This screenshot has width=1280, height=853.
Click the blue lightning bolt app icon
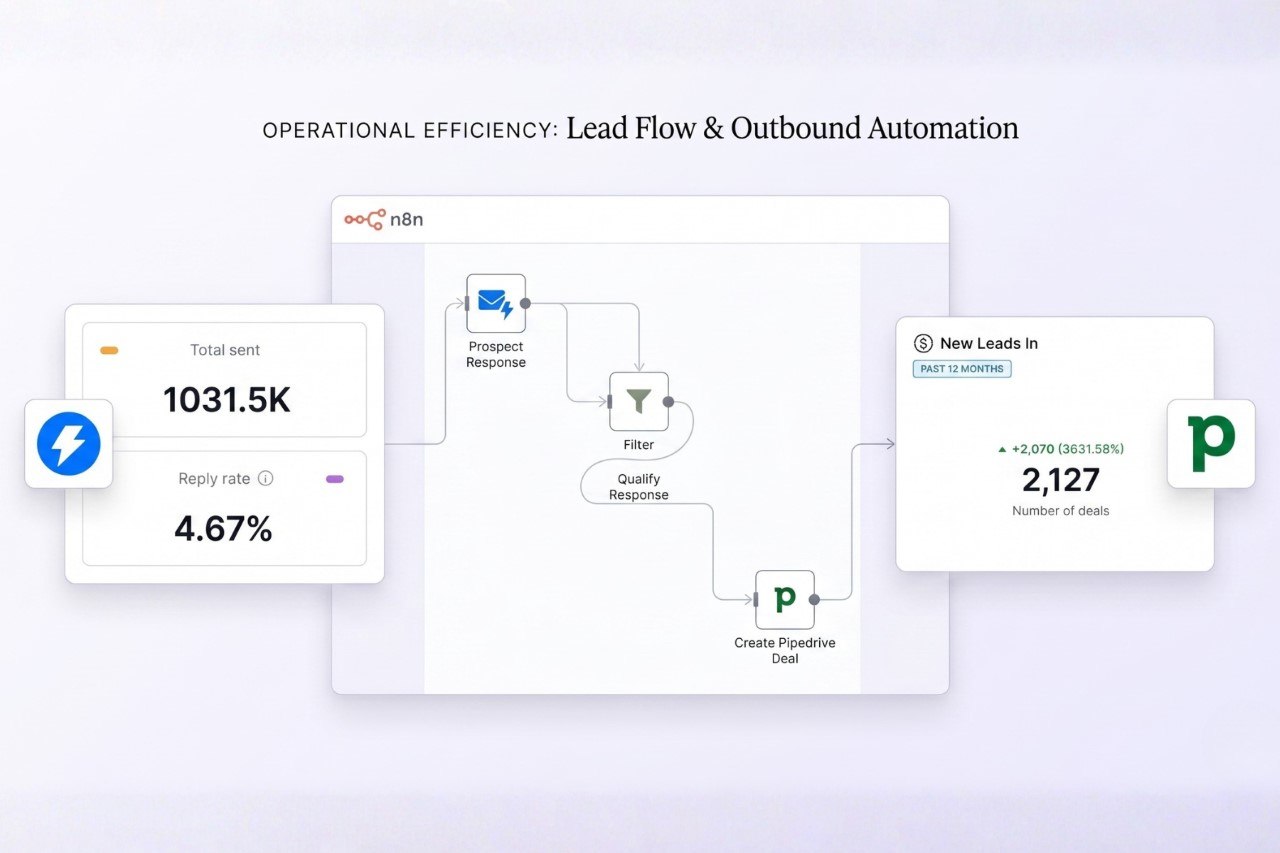click(69, 444)
